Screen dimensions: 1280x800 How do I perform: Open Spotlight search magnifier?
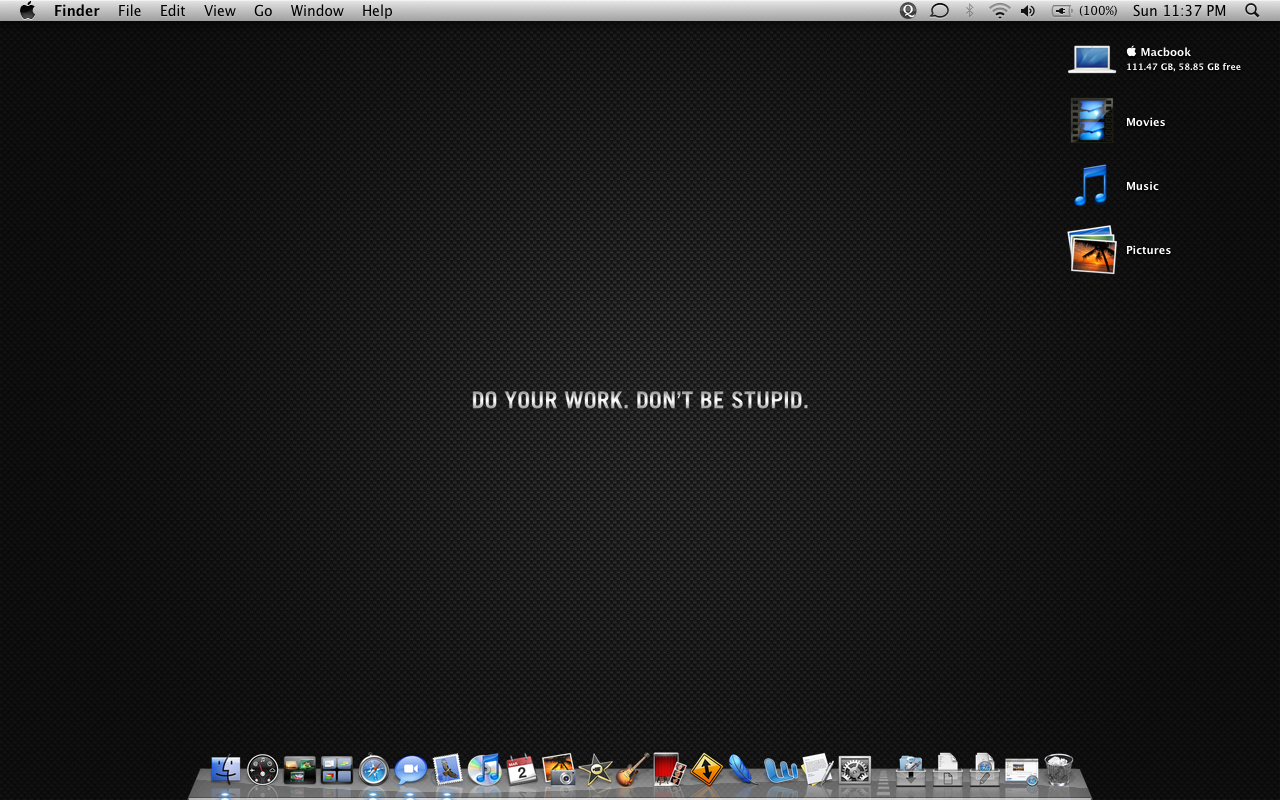click(x=1252, y=11)
